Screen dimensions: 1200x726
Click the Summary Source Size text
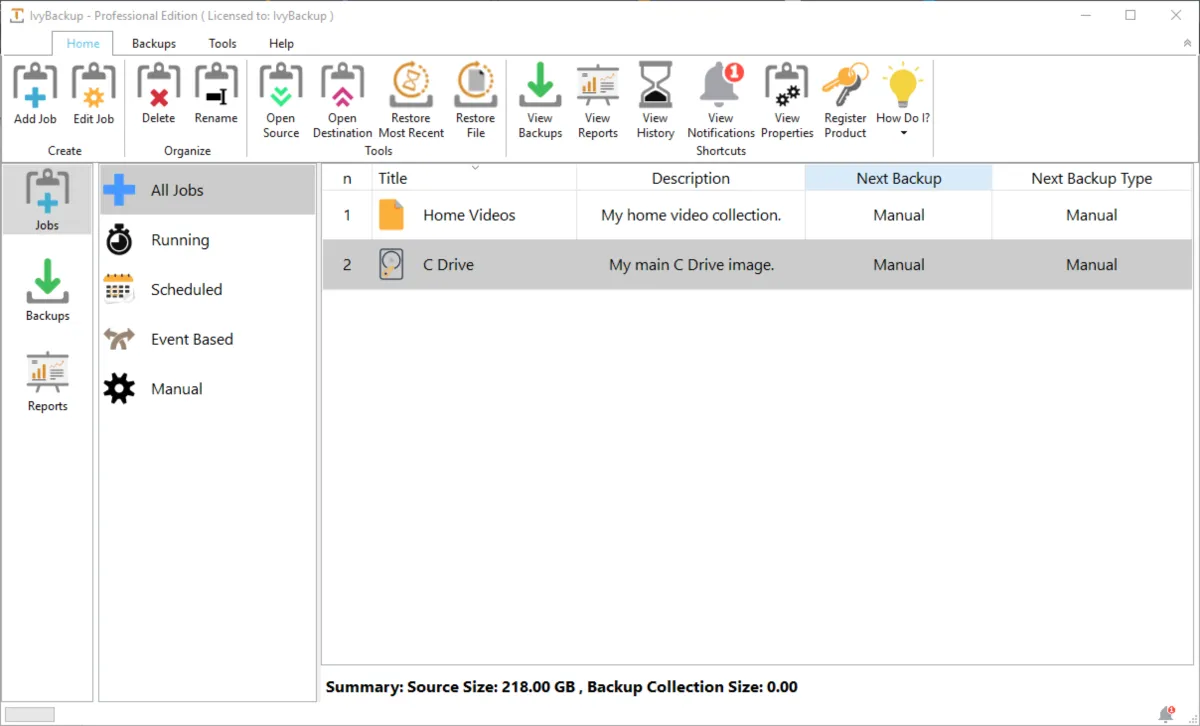pos(562,687)
